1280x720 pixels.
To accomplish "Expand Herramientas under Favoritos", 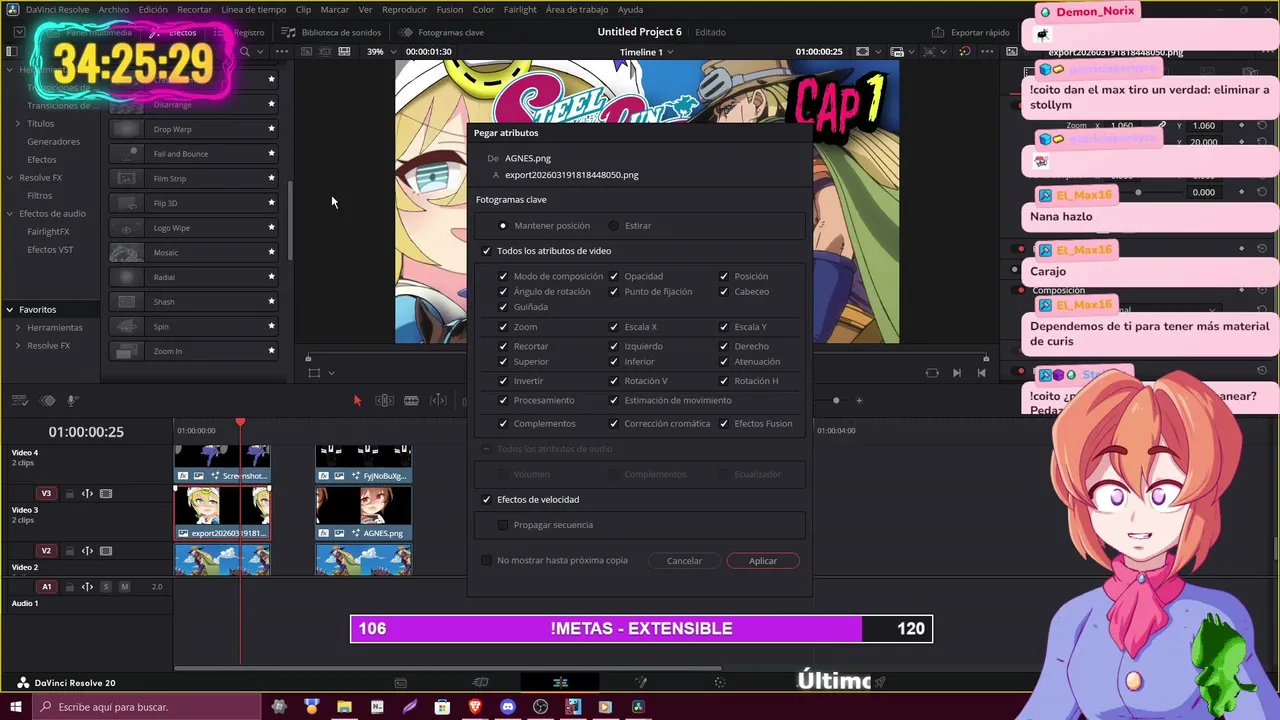I will (17, 328).
